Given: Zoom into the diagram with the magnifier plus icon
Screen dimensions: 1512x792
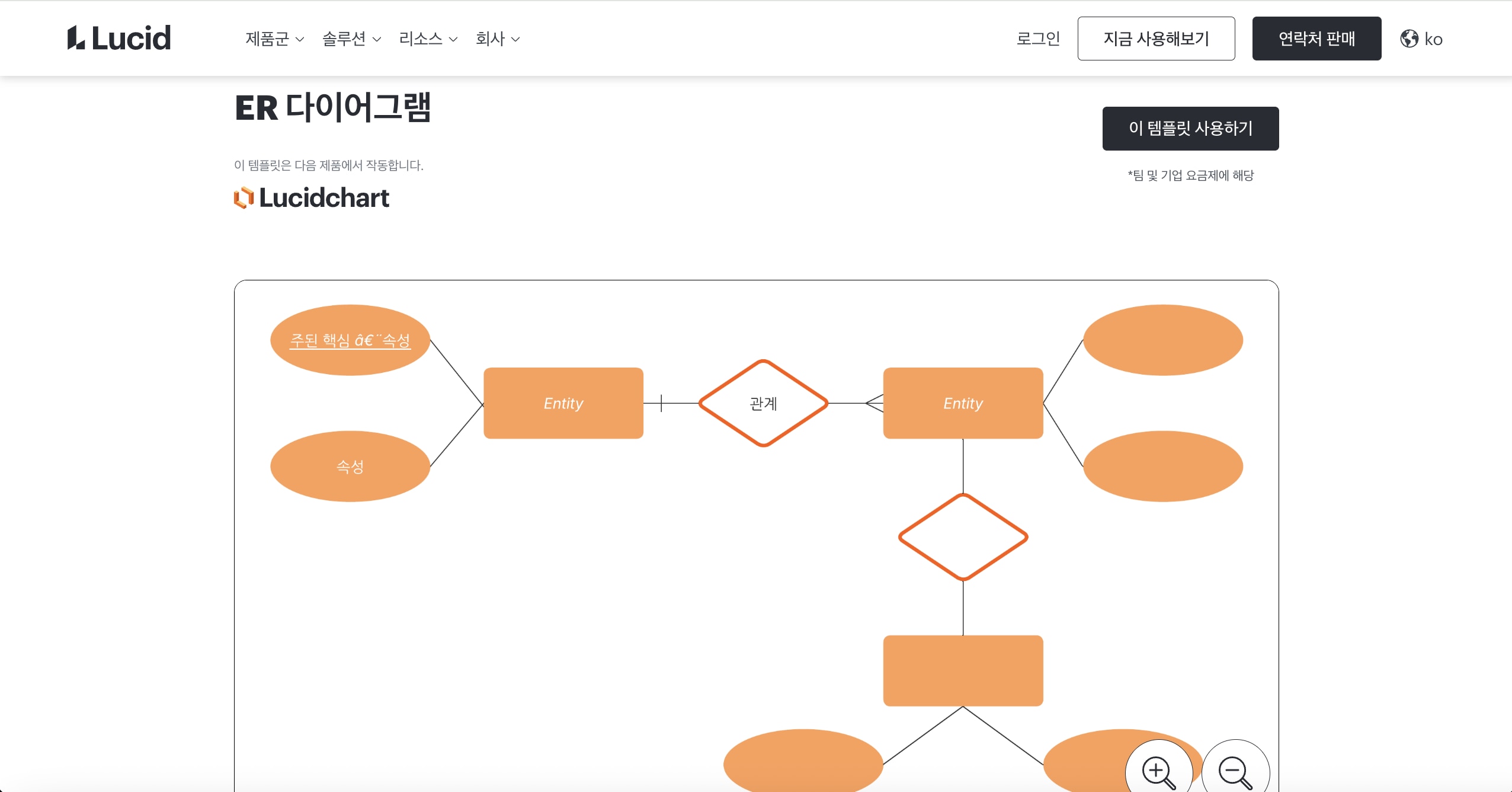Looking at the screenshot, I should pos(1155,770).
